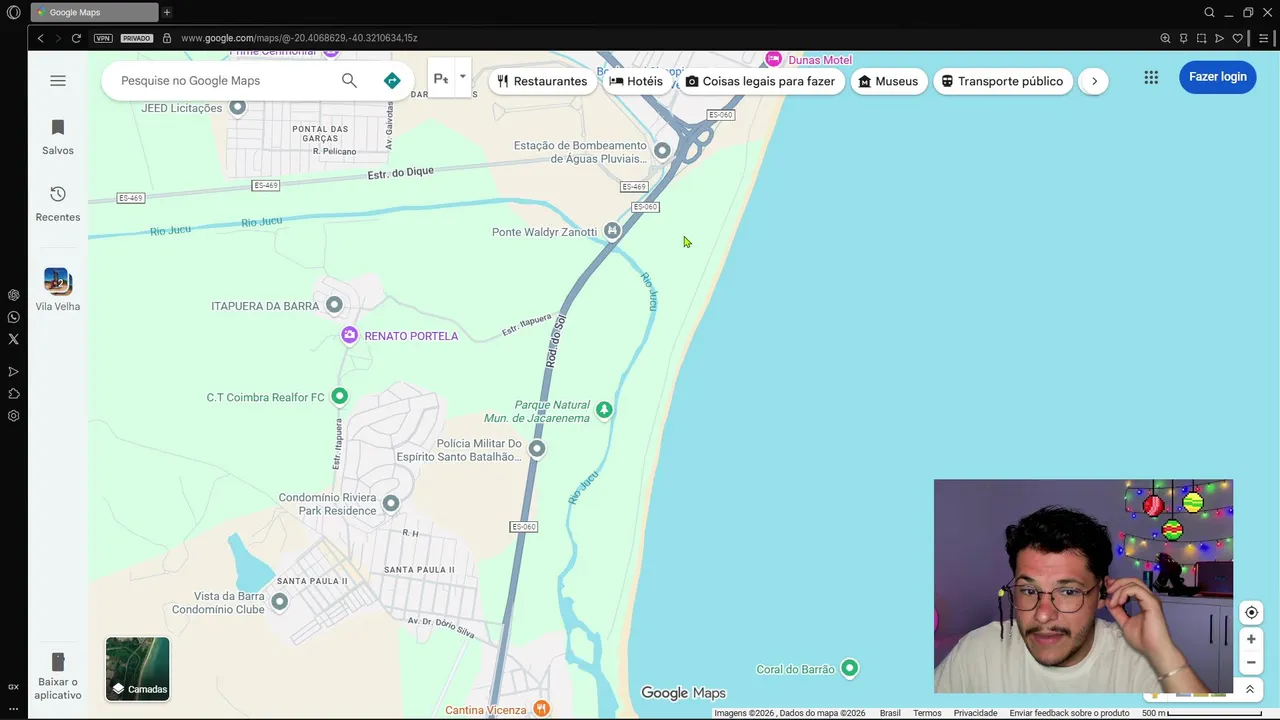Screen dimensions: 1280x720
Task: Click the Rod. do Sol road label
Action: point(555,340)
